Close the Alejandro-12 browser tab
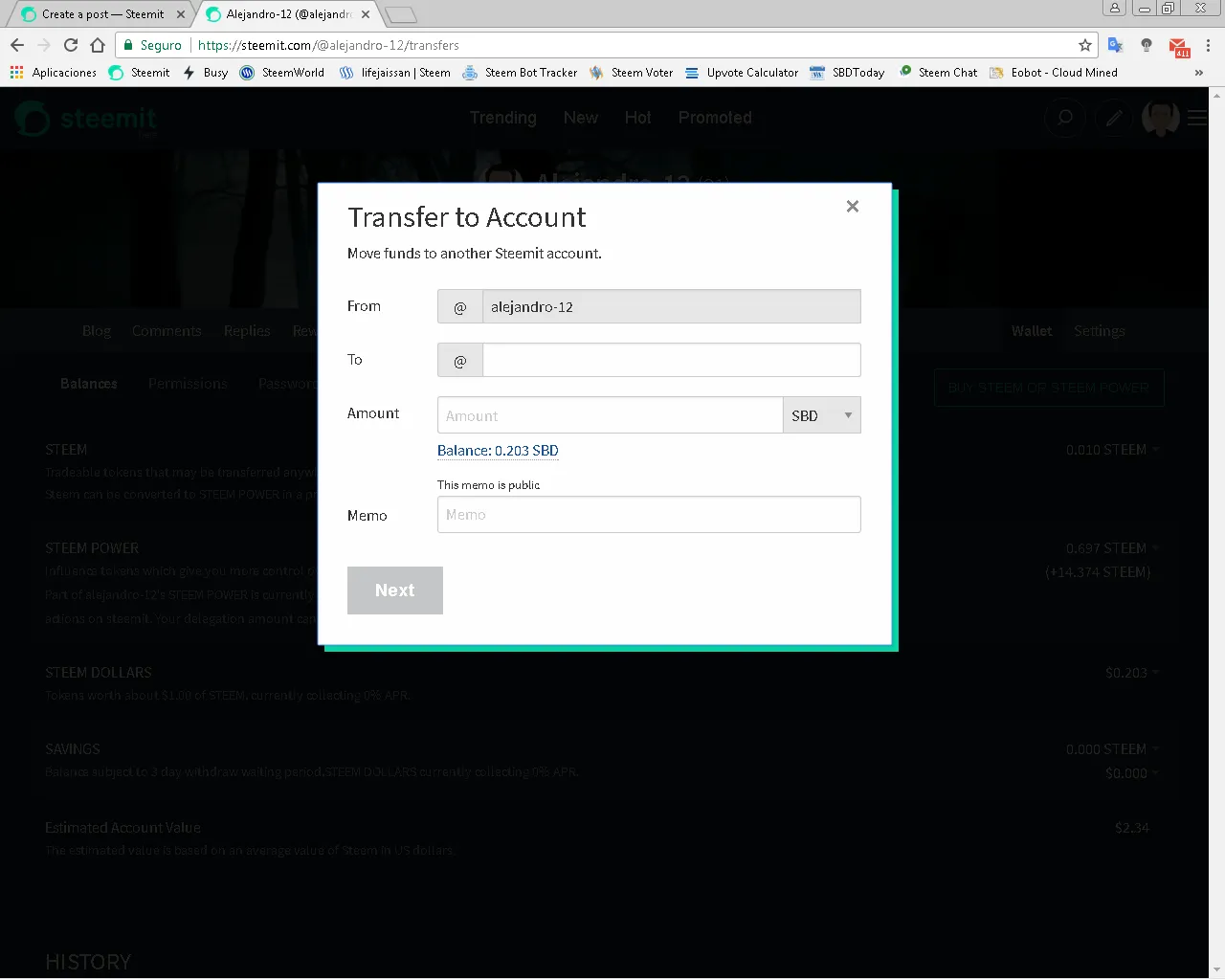Viewport: 1225px width, 980px height. [366, 14]
